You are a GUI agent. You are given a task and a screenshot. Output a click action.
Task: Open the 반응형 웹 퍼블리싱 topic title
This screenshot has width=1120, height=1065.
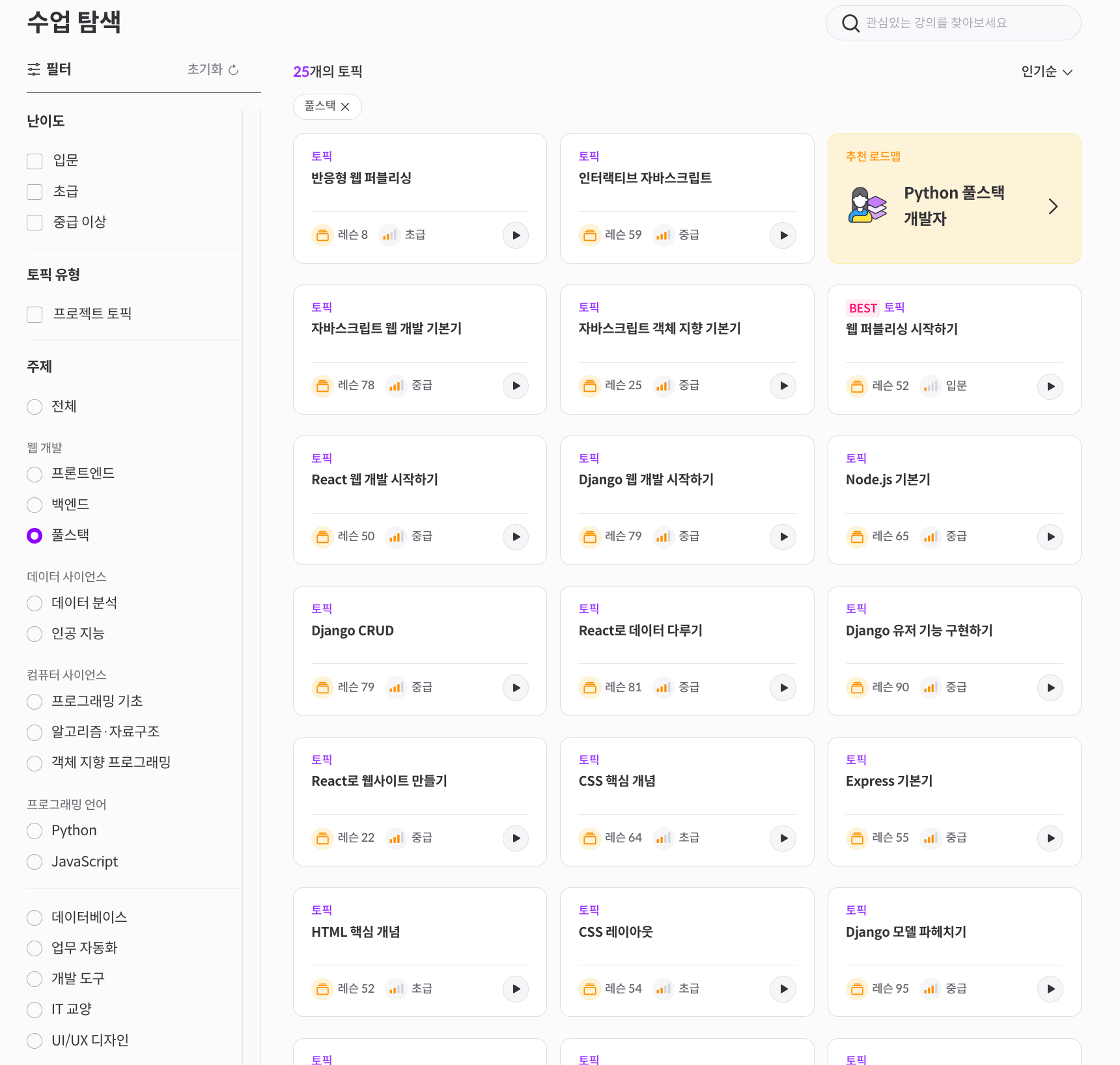[361, 178]
